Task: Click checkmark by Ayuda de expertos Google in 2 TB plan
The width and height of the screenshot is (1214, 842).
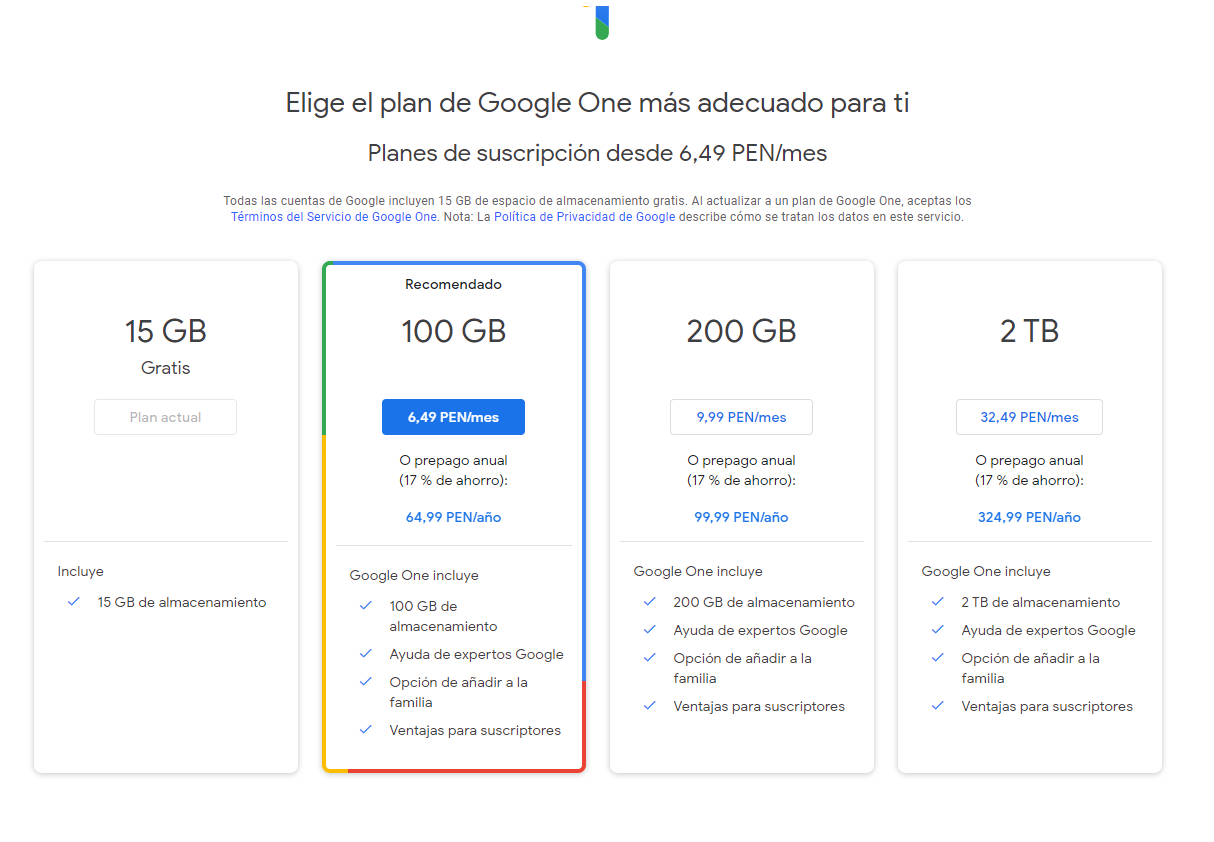Action: (937, 630)
